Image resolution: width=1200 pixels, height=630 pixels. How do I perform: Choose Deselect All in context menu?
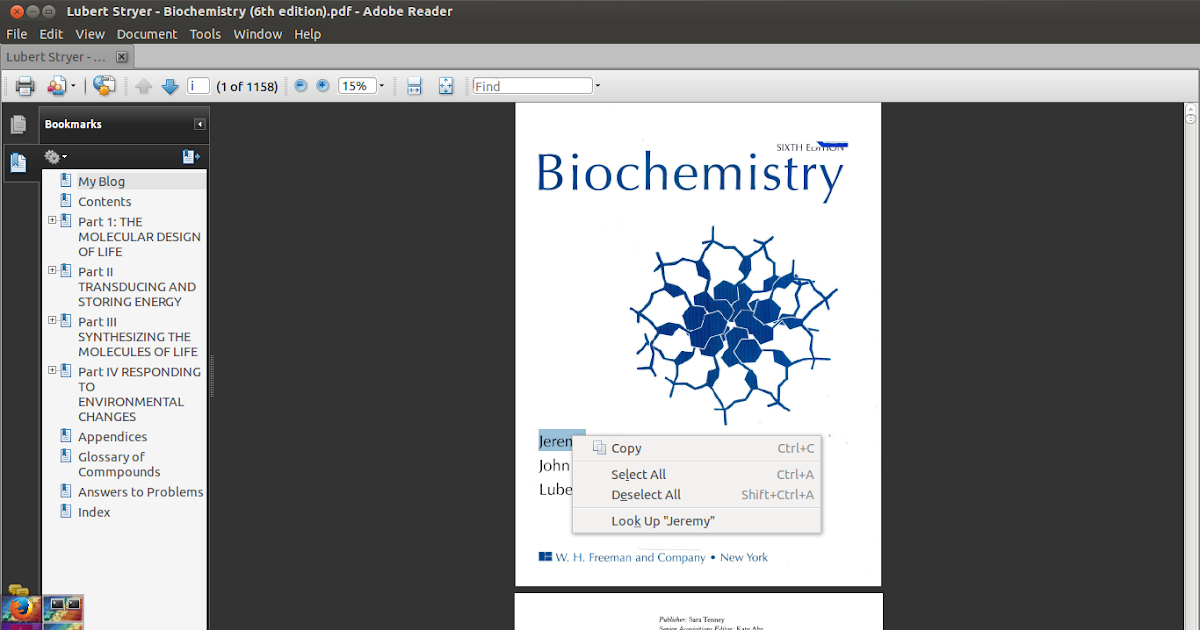click(697, 494)
